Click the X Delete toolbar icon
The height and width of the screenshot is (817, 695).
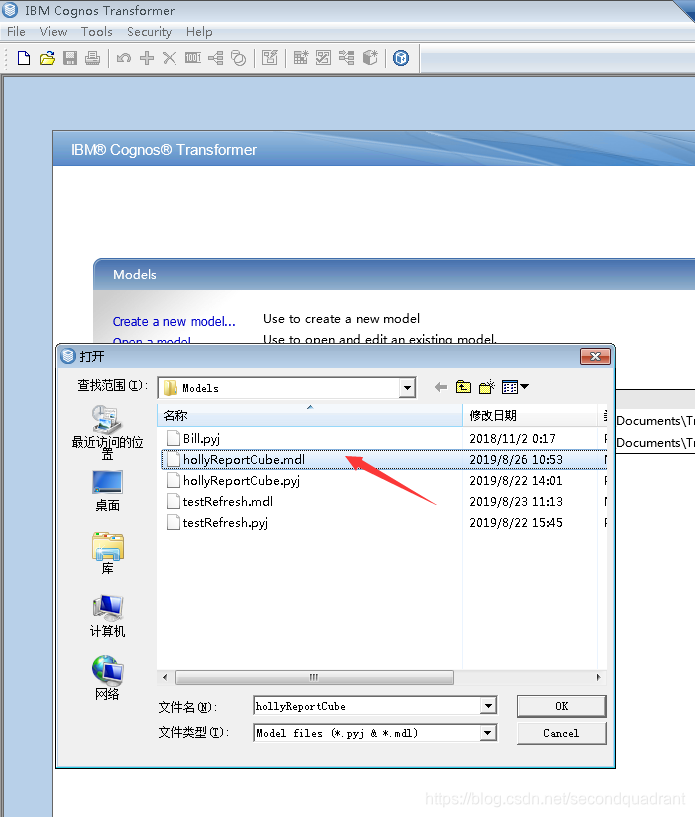tap(169, 58)
